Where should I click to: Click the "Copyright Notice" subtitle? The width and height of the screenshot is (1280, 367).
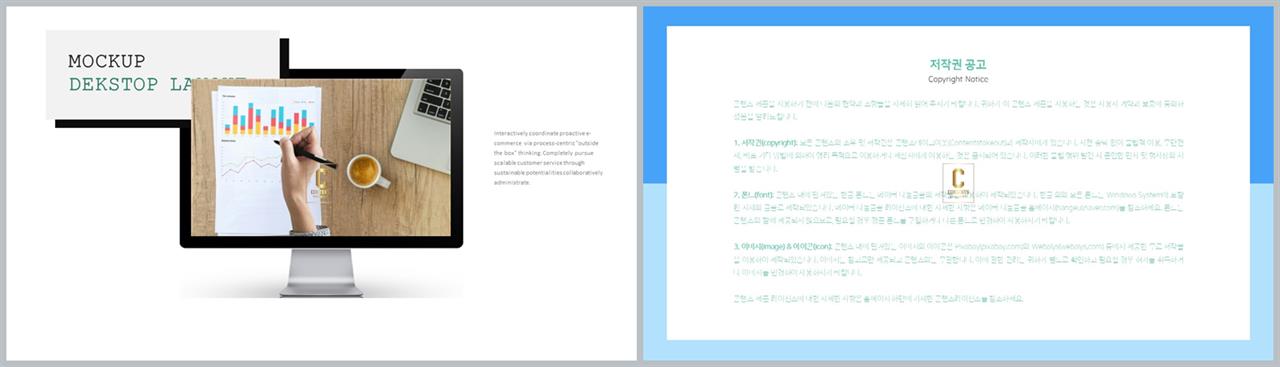click(958, 79)
